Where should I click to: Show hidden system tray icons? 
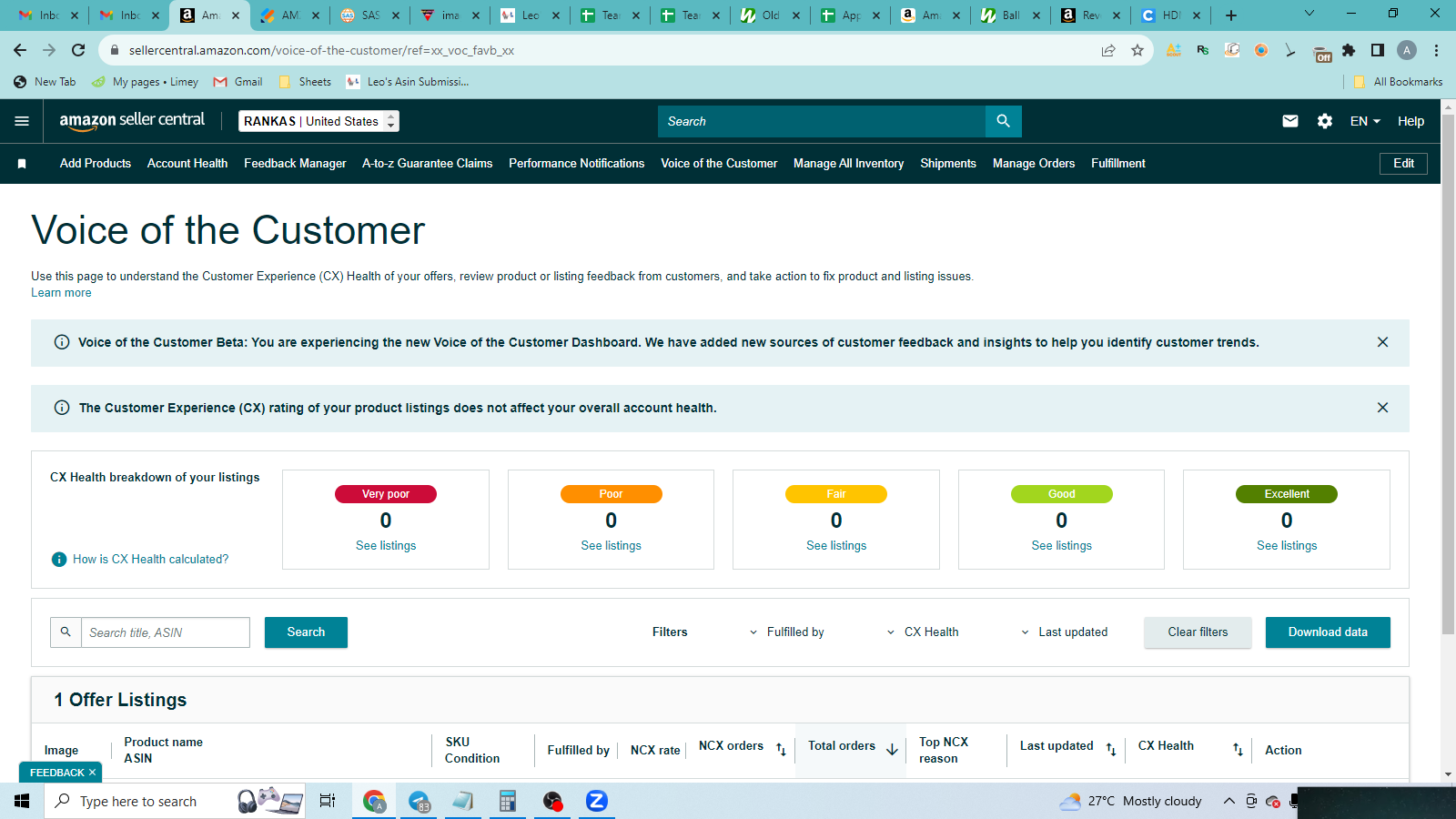(x=1228, y=801)
